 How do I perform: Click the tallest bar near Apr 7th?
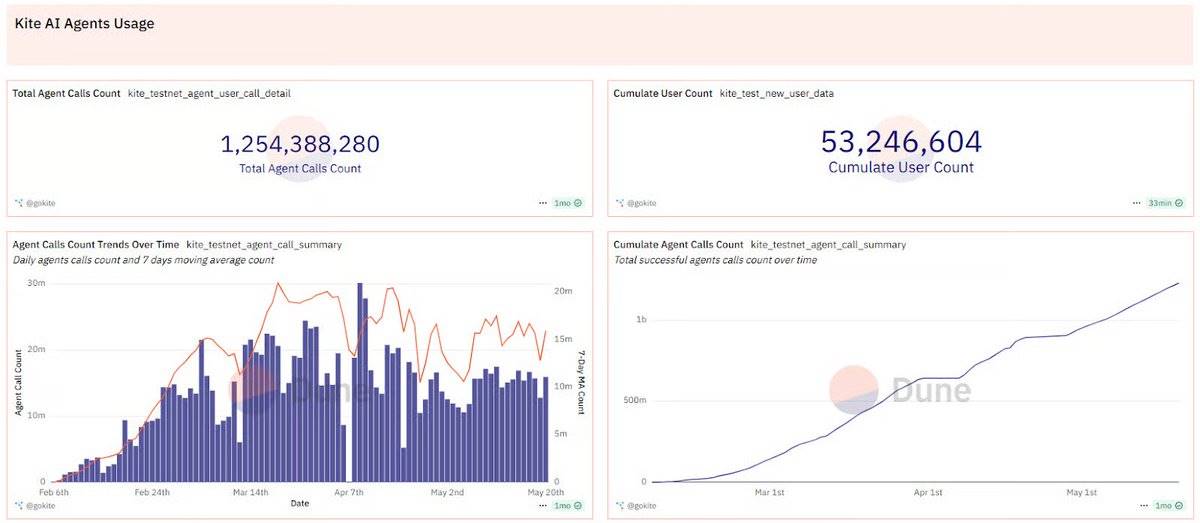(360, 380)
